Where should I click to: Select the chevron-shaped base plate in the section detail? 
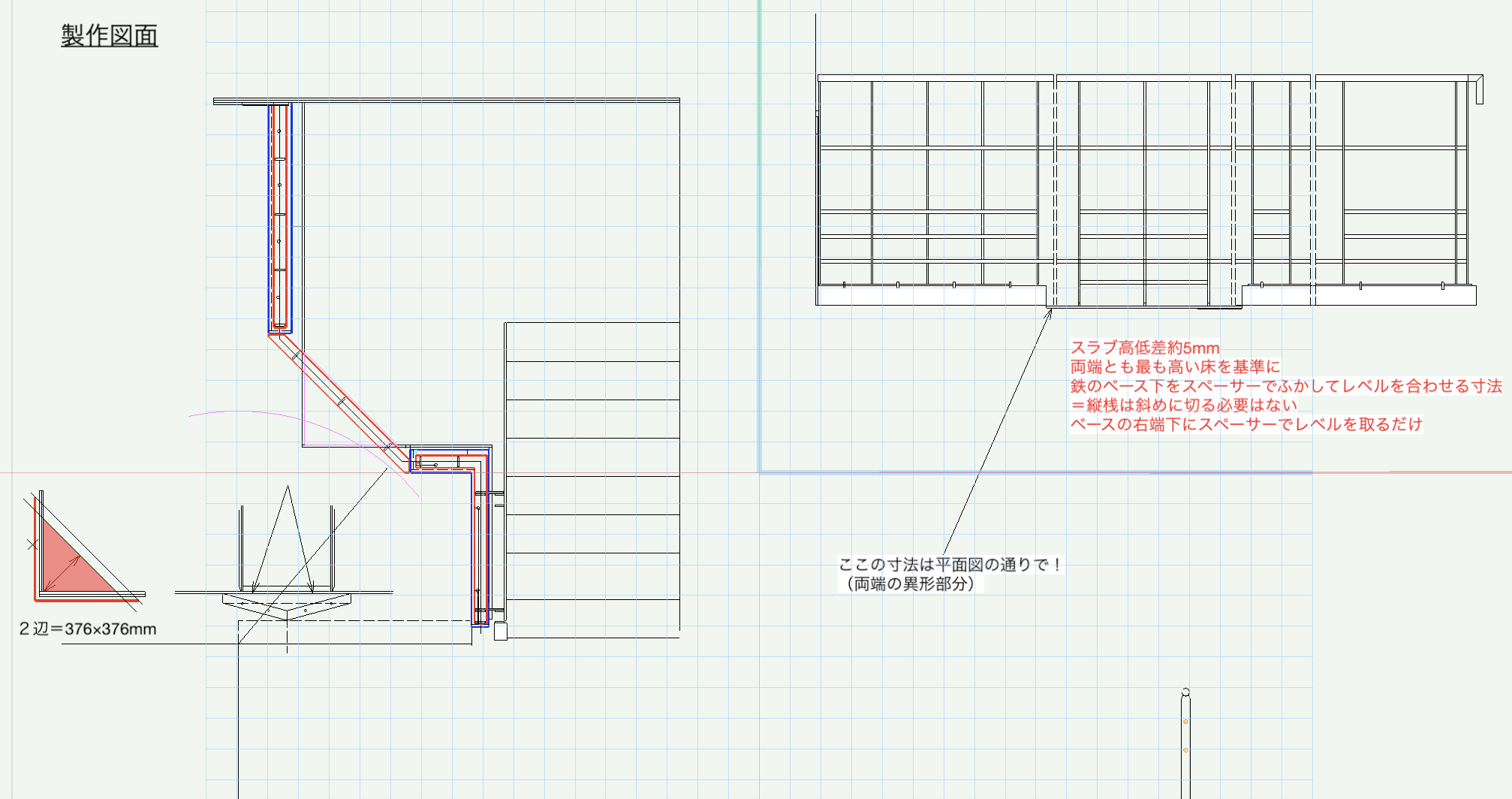287,605
